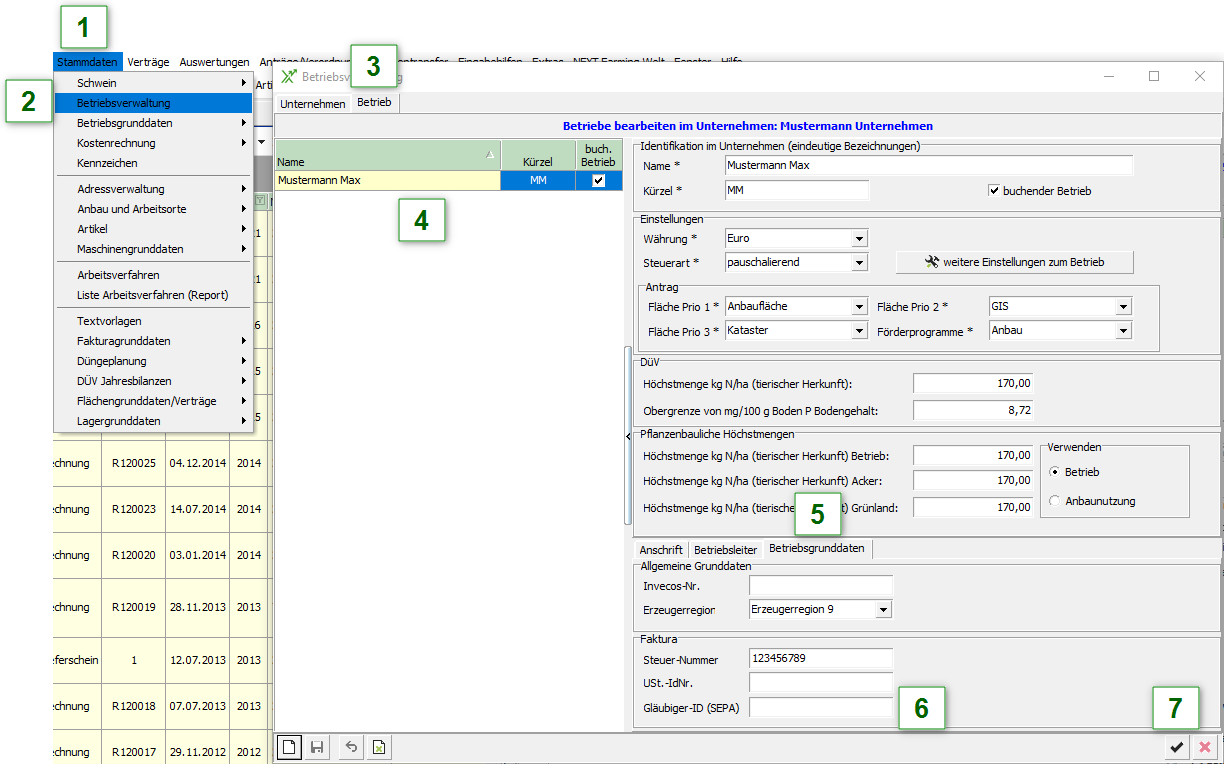The image size is (1224, 764).
Task: Click the sort arrow in Name column header
Action: point(489,154)
